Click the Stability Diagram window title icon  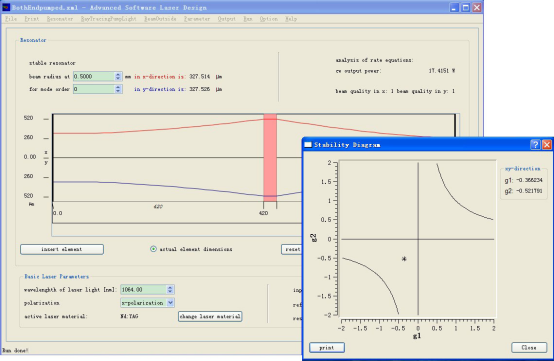[308, 144]
